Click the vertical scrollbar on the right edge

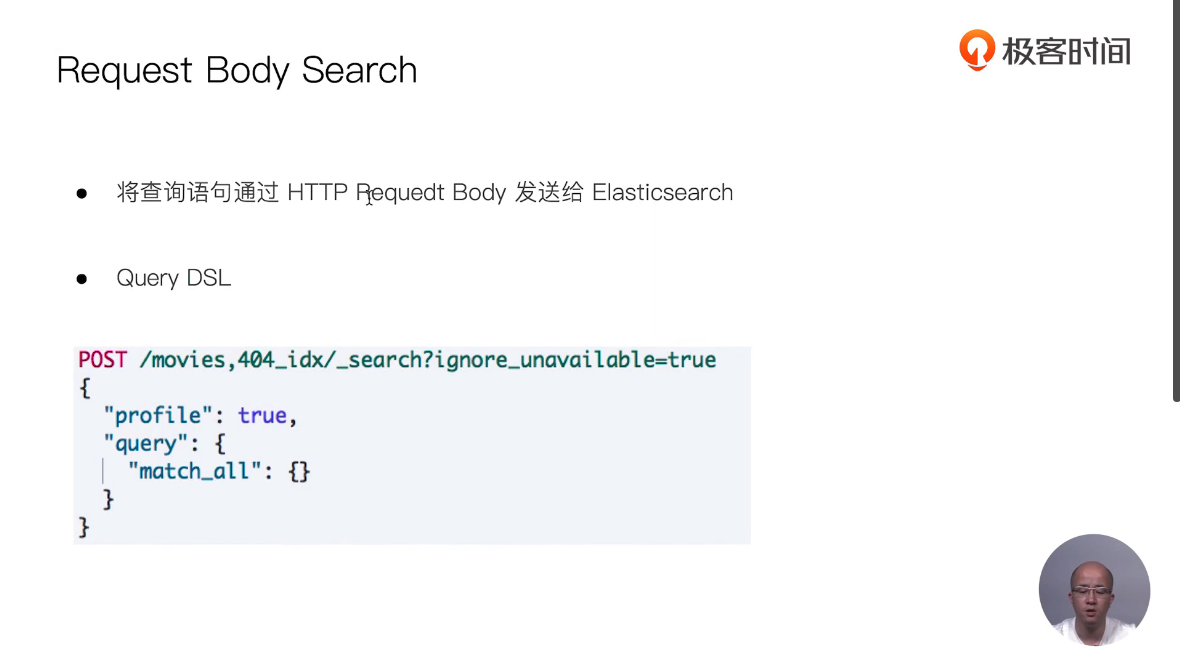point(1176,200)
